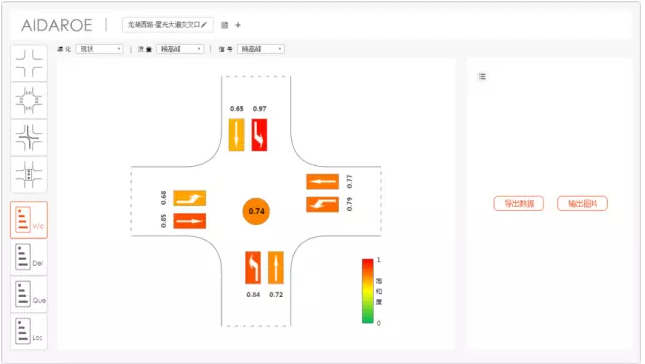The width and height of the screenshot is (645, 364).
Task: Edit the intersection name with pencil icon
Action: (204, 25)
